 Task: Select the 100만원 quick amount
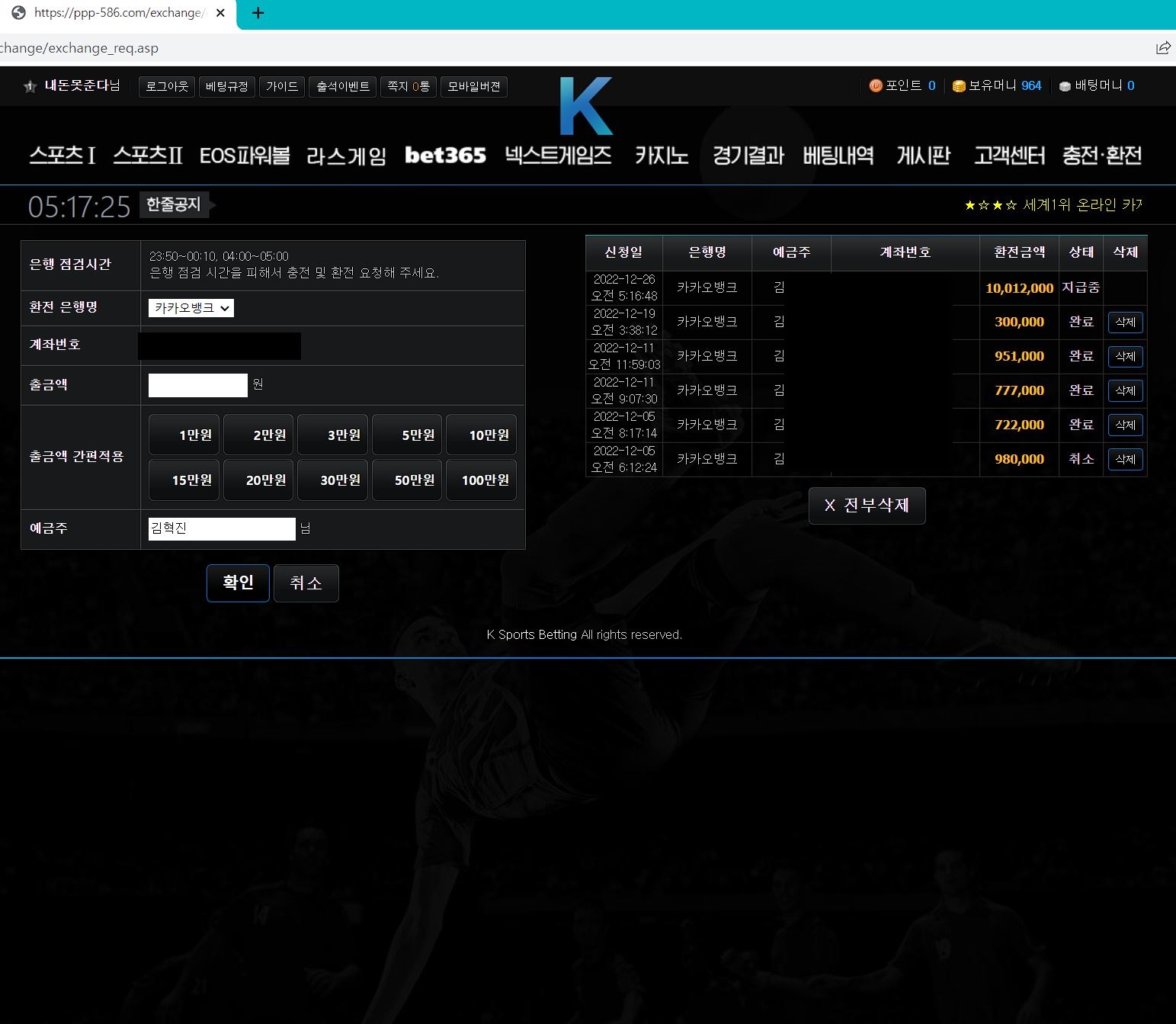(x=481, y=480)
